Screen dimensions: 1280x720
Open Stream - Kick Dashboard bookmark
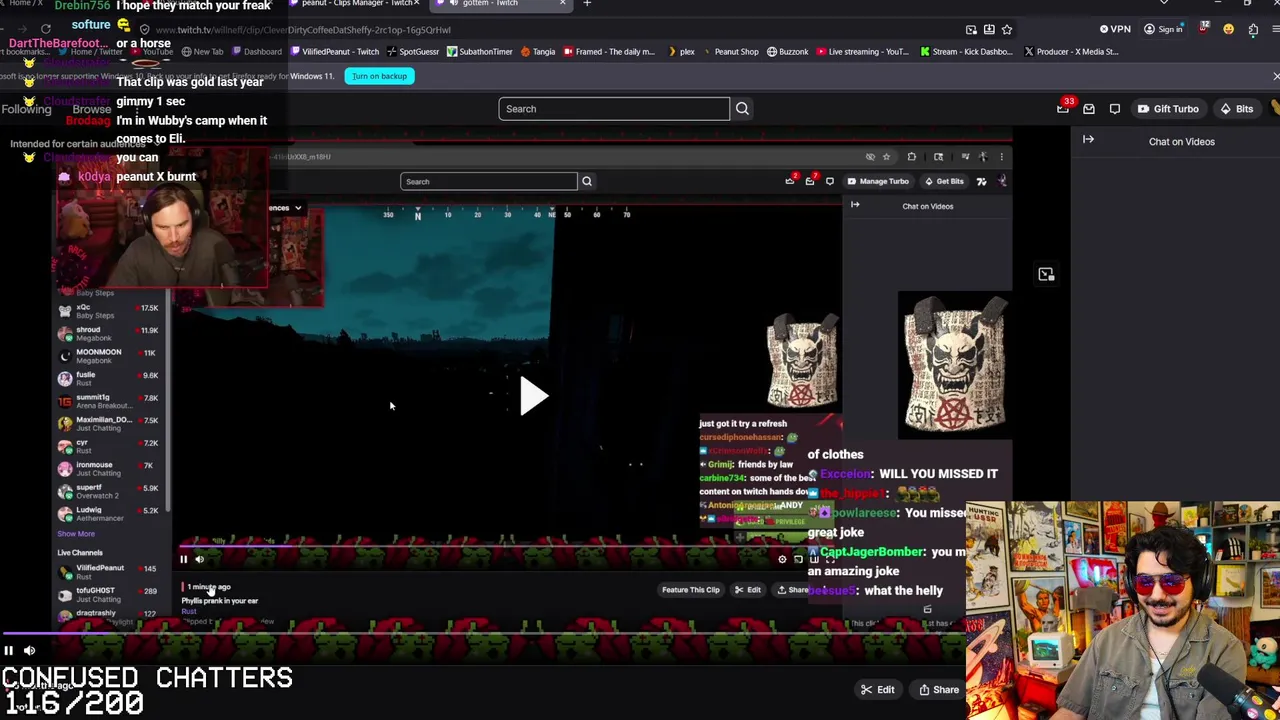point(966,52)
